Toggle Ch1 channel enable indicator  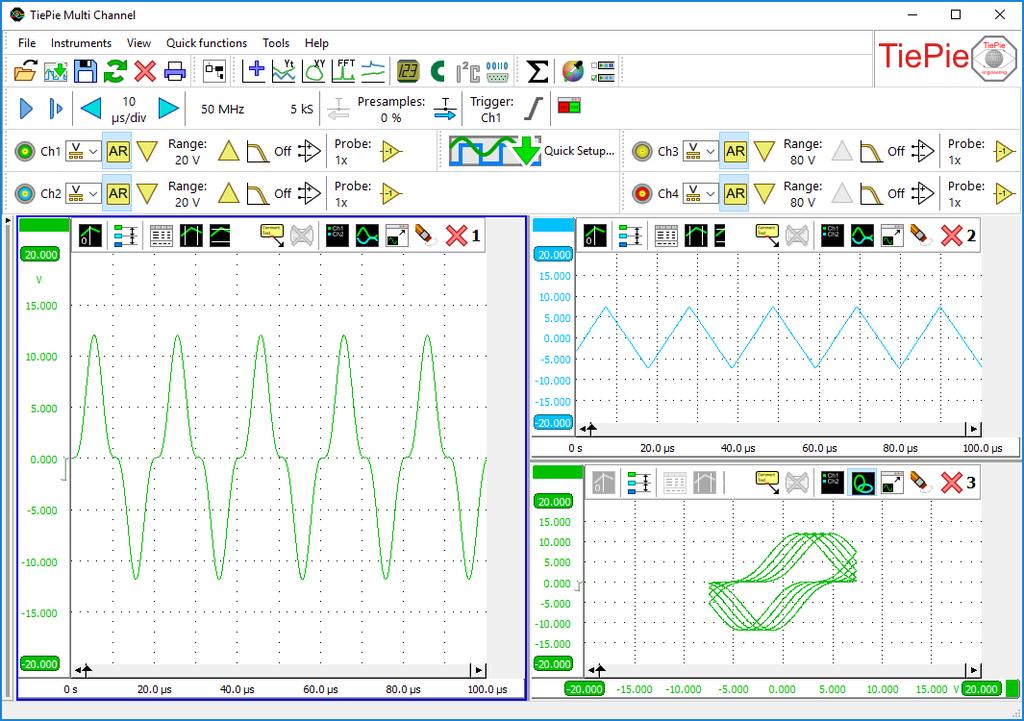tap(25, 152)
